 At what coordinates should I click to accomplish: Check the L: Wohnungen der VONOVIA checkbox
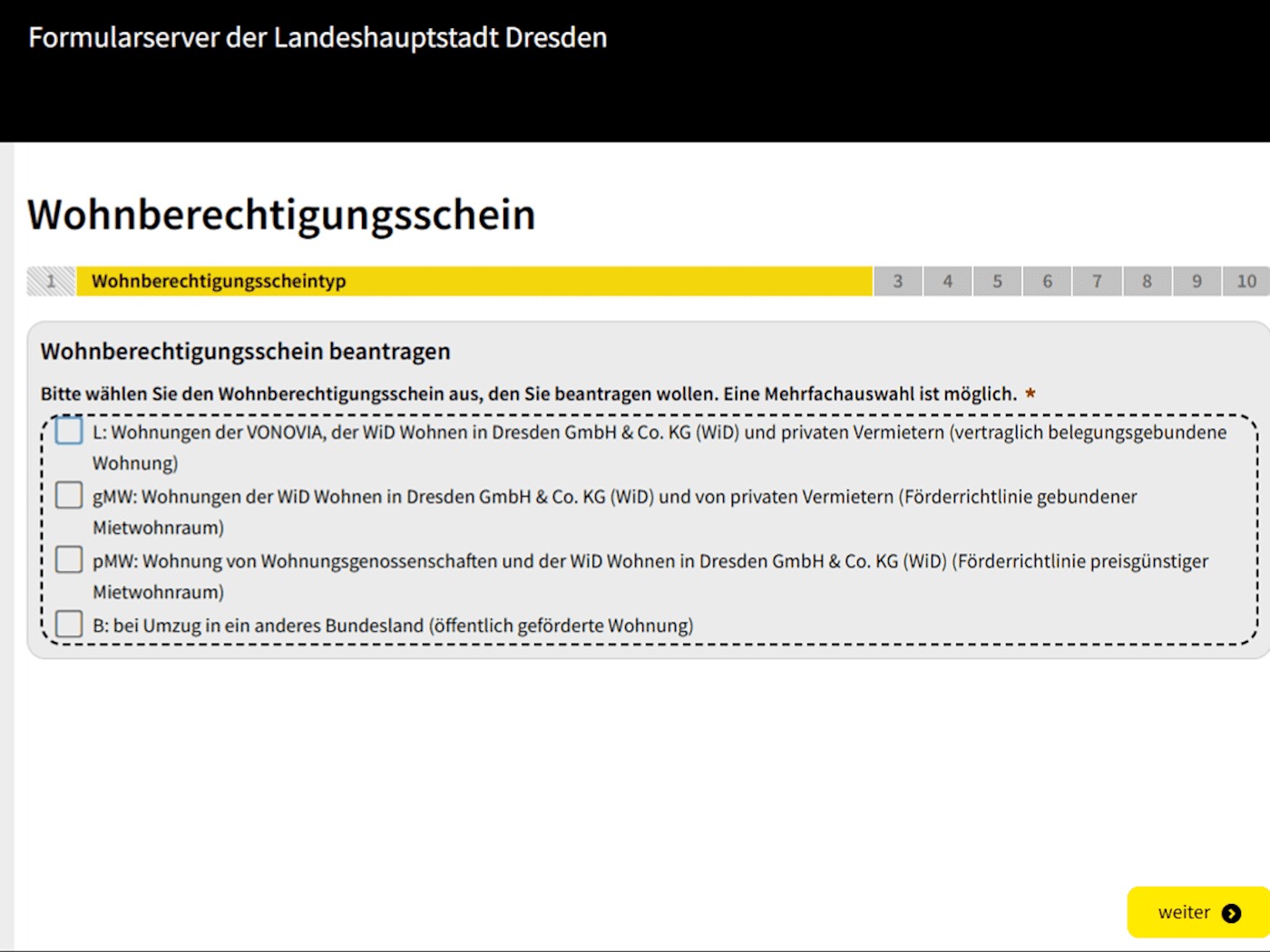pos(69,431)
